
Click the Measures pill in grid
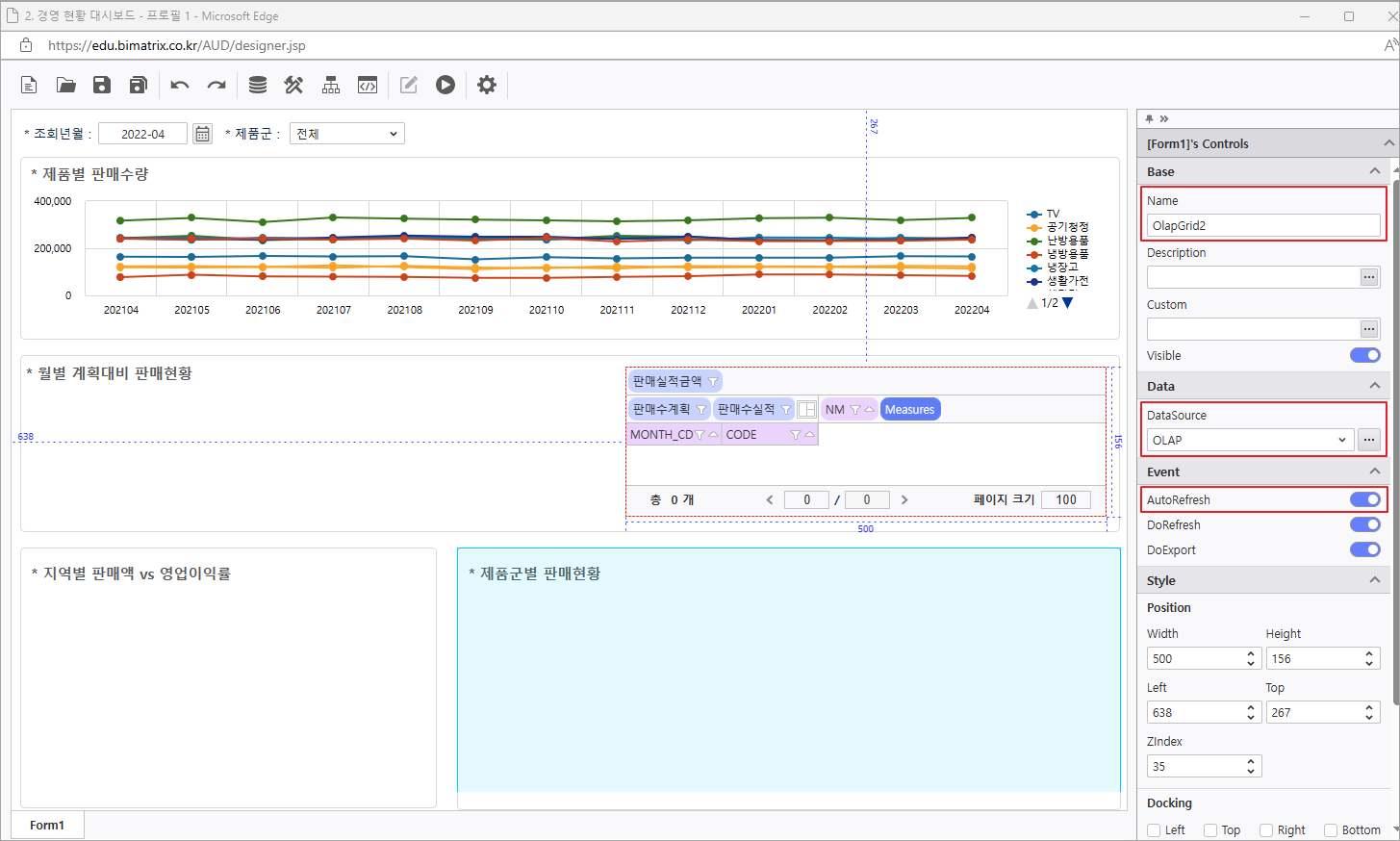click(x=909, y=410)
